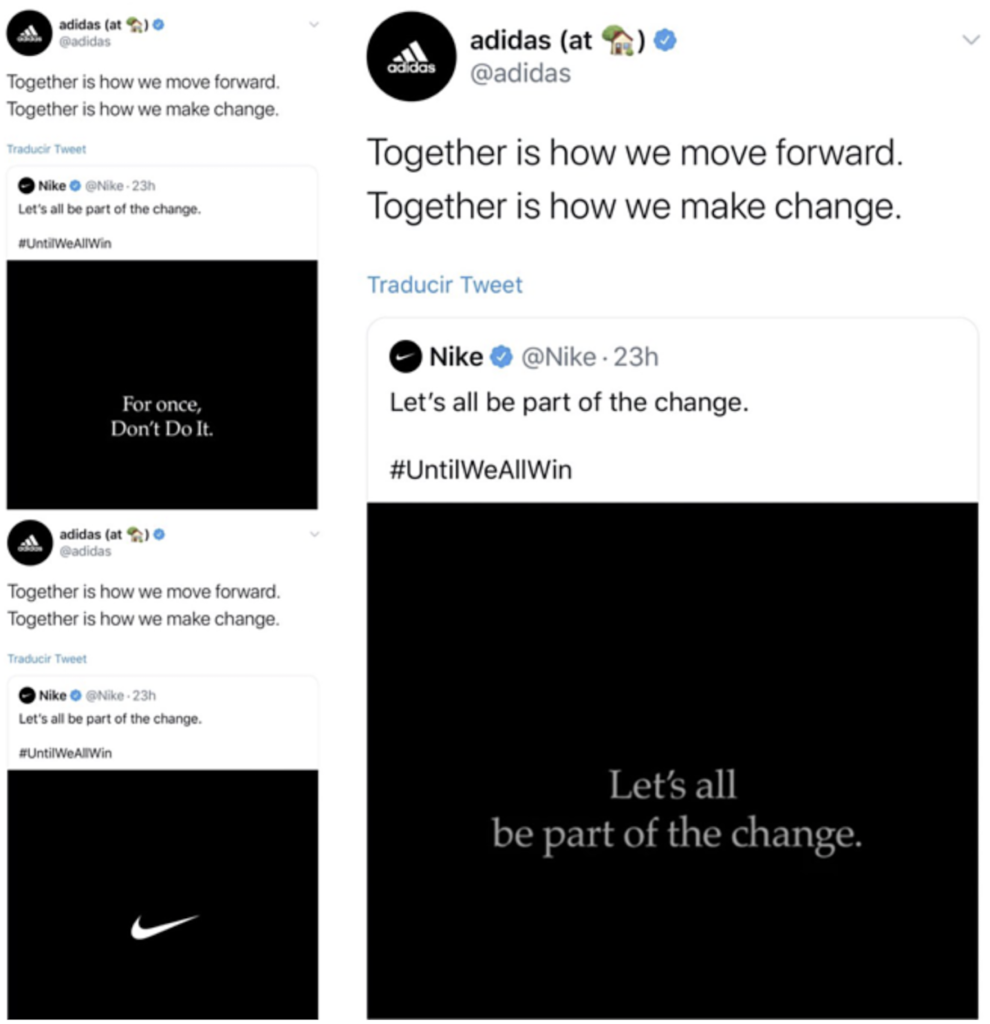Click Nike verified badge in large quoted tweet
Image resolution: width=990 pixels, height=1024 pixels.
tap(501, 357)
